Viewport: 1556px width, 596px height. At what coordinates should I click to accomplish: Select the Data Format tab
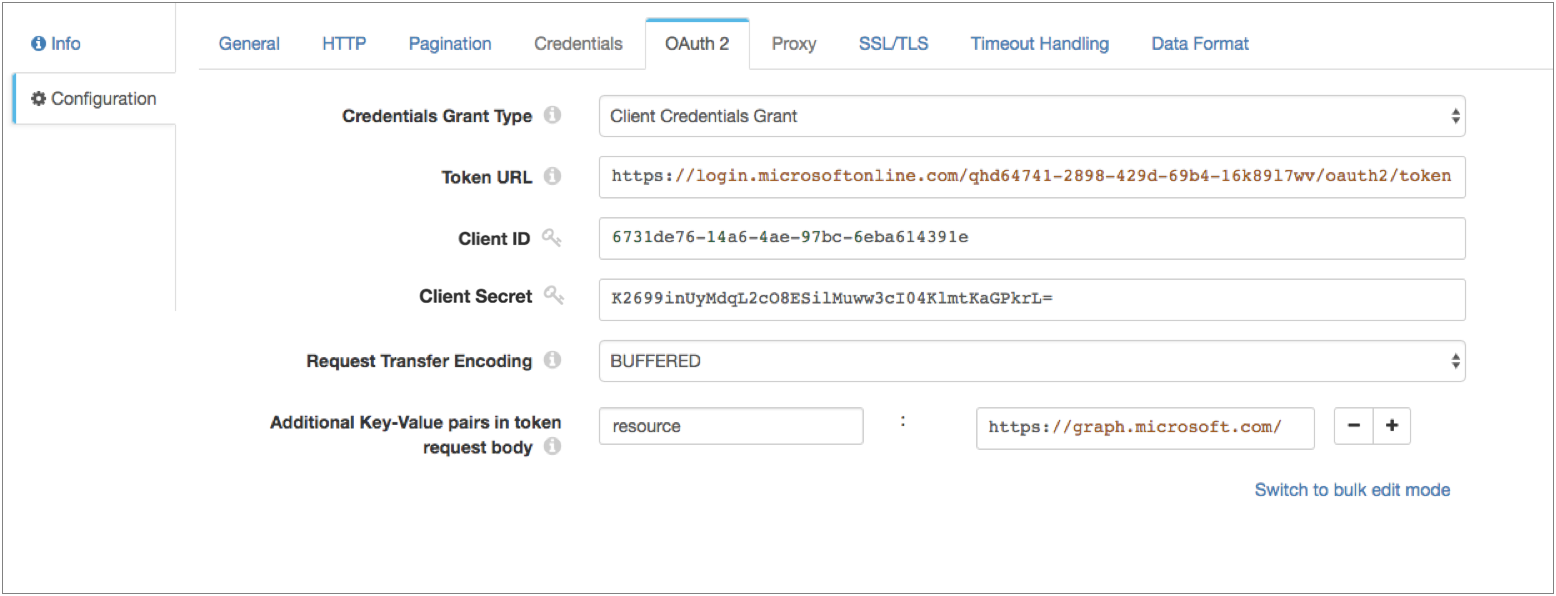1199,43
